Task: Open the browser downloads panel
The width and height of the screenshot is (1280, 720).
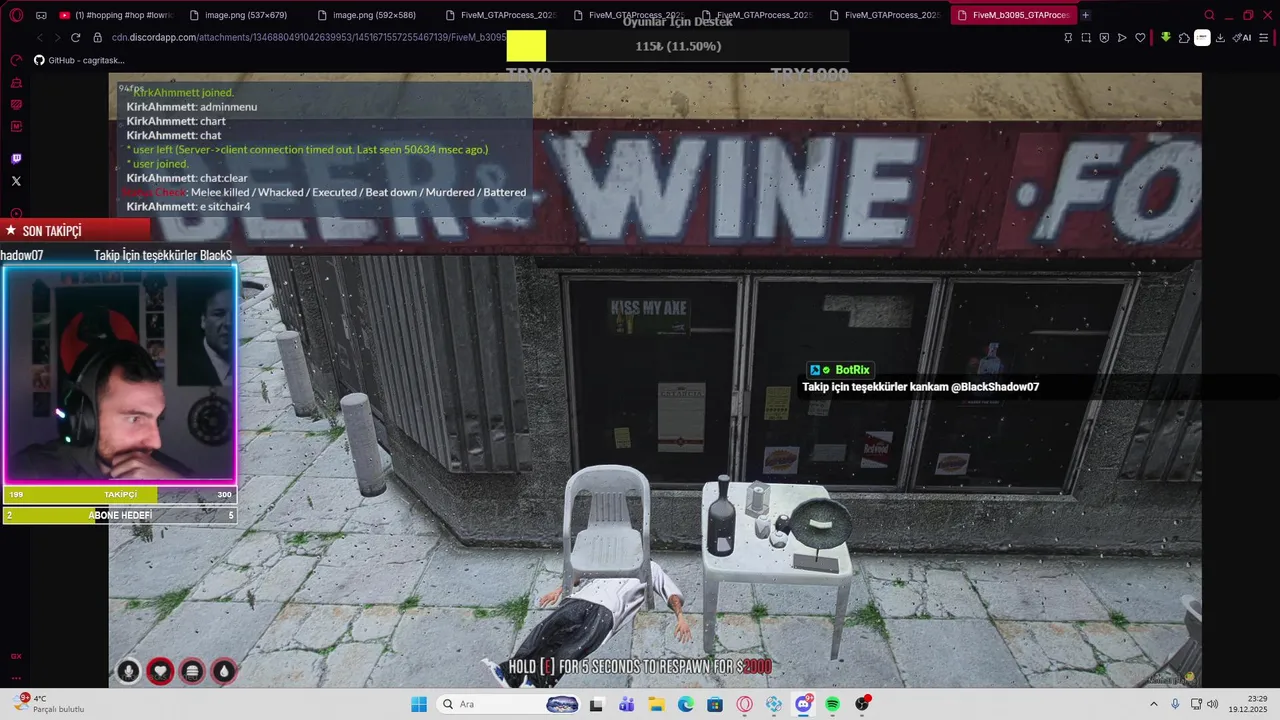Action: [1220, 38]
